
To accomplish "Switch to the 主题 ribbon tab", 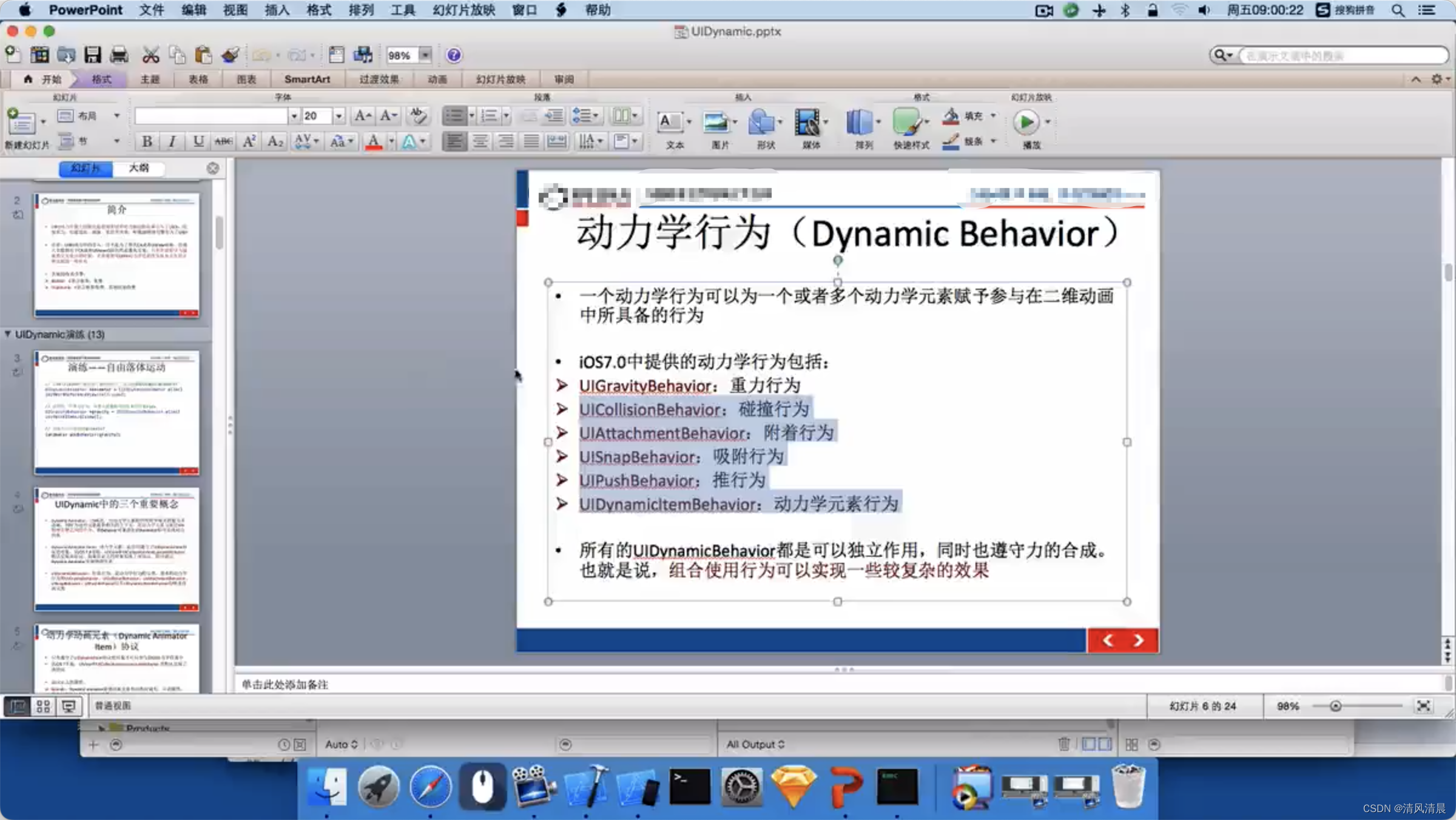I will click(x=150, y=79).
